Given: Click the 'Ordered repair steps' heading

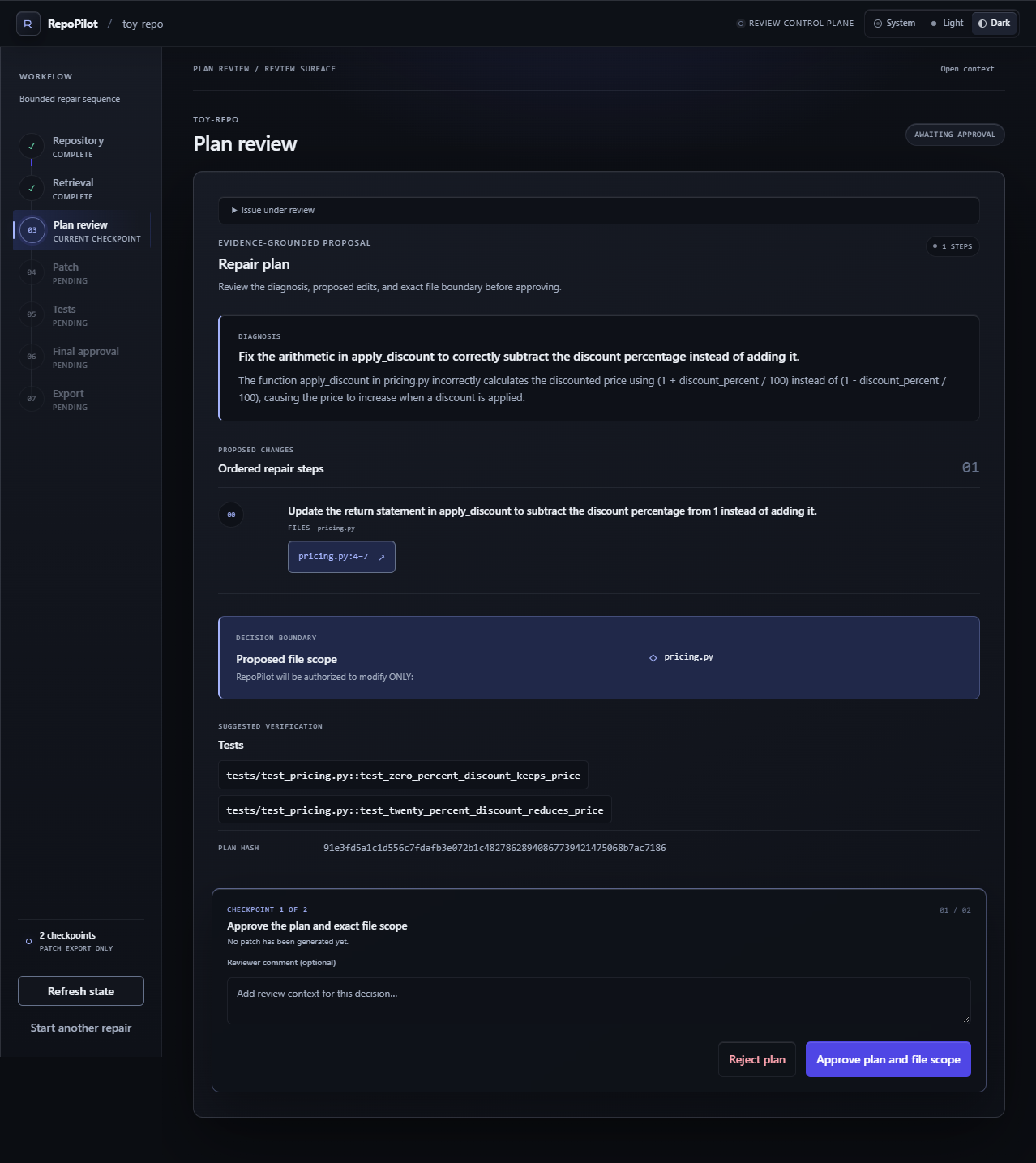Looking at the screenshot, I should [x=271, y=468].
